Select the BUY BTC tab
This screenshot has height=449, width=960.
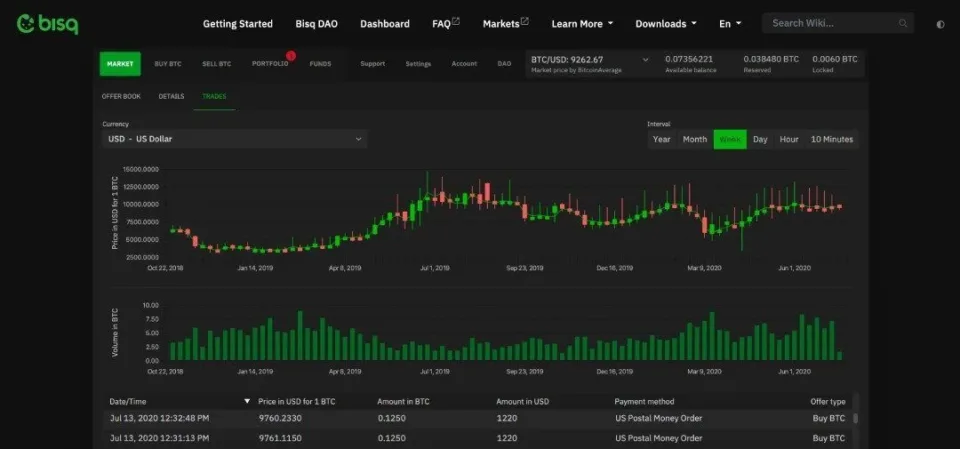(x=168, y=64)
